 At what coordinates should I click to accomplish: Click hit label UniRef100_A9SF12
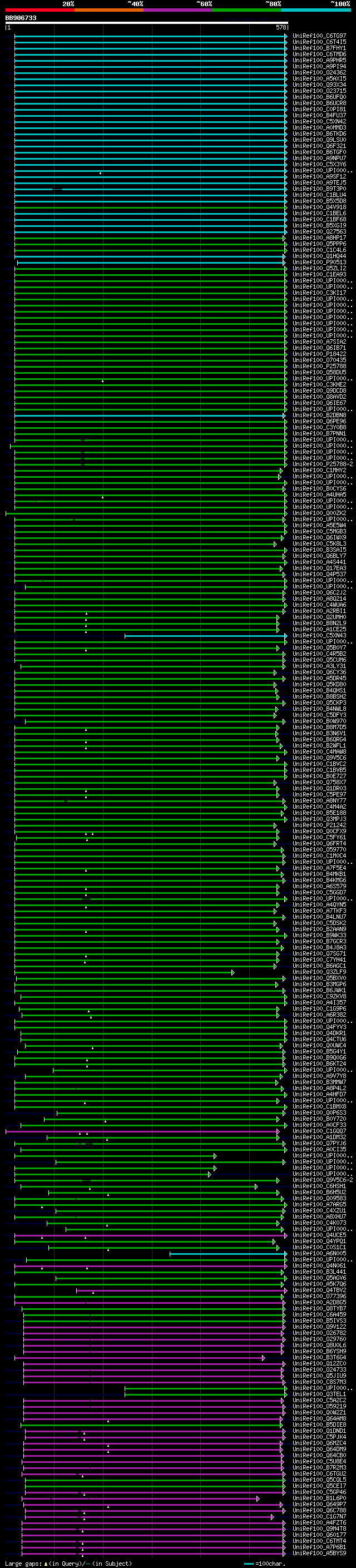(x=319, y=176)
